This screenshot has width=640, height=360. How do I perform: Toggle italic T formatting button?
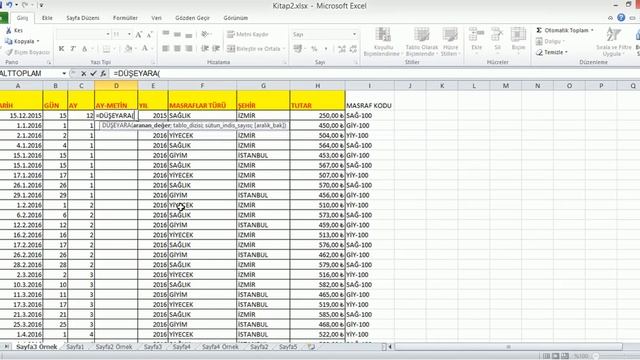pos(73,49)
